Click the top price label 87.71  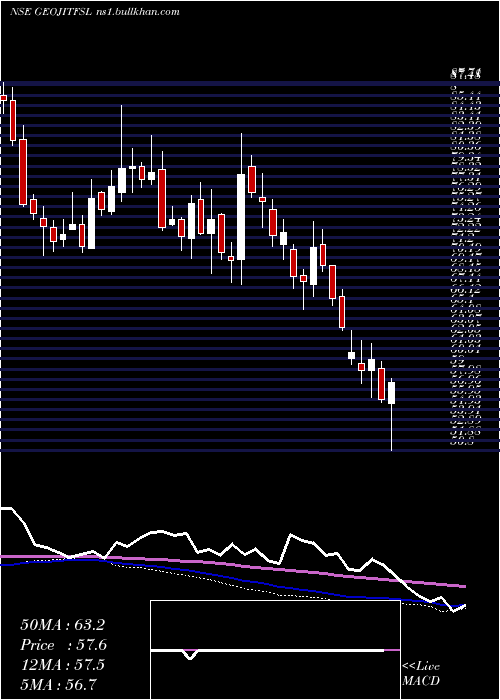(x=465, y=73)
